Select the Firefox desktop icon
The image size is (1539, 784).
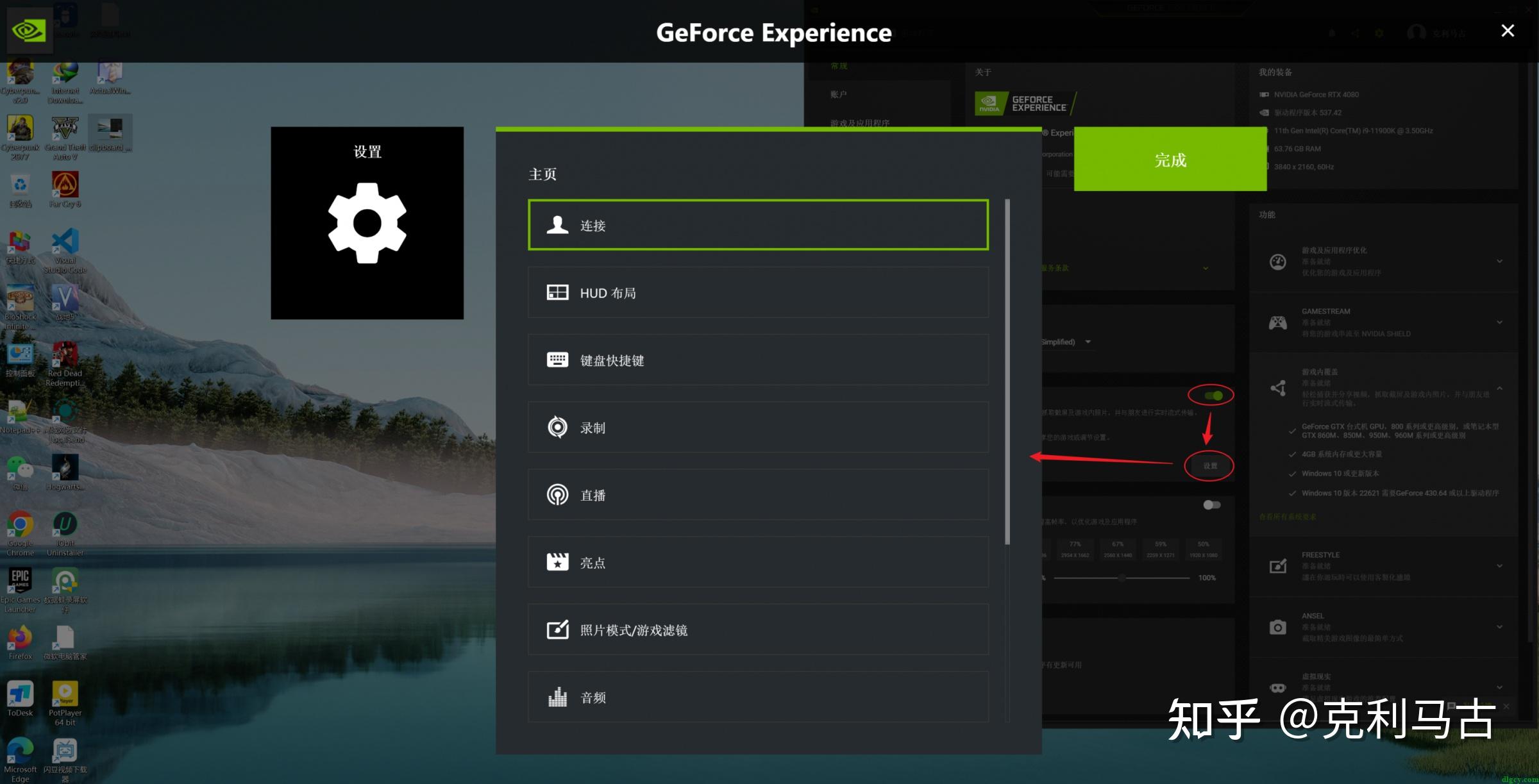[x=20, y=642]
